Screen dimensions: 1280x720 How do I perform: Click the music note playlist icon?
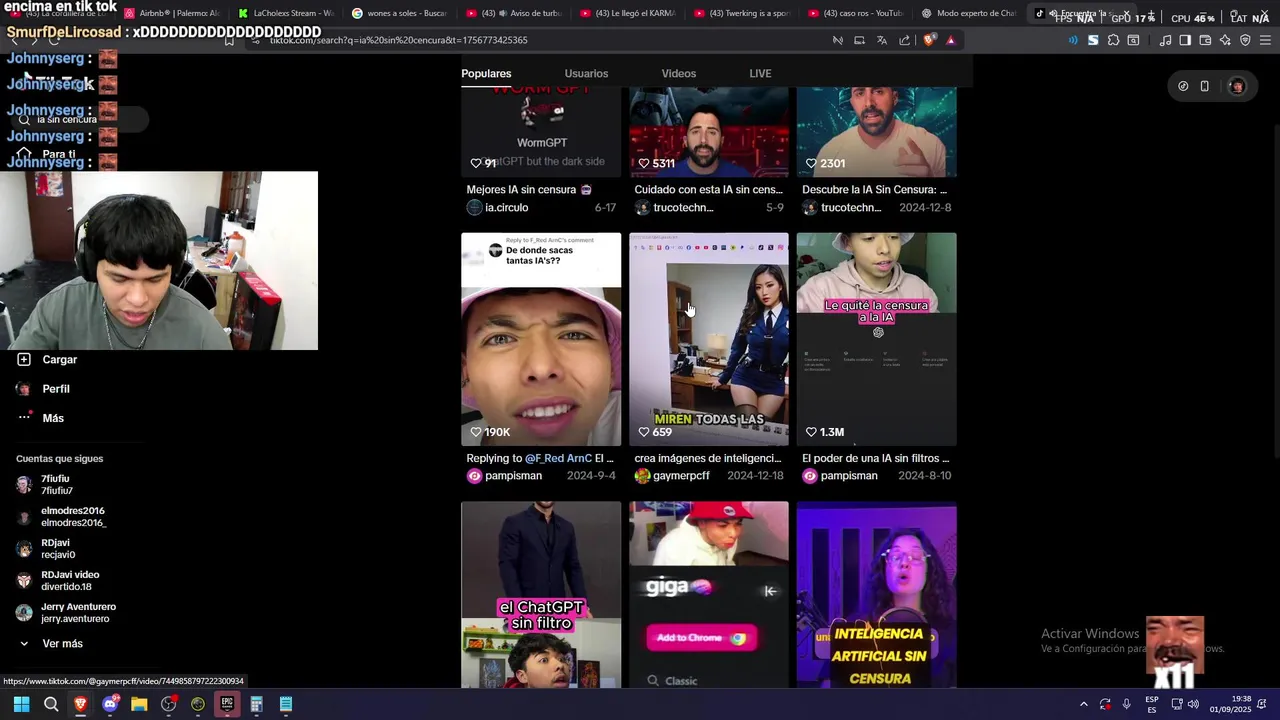pos(1165,40)
